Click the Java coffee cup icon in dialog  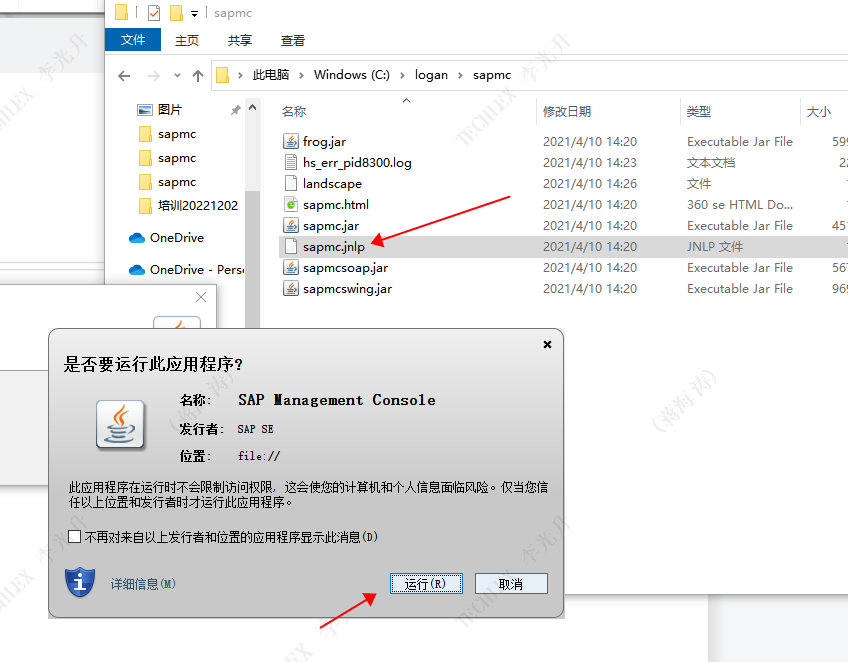tap(120, 425)
